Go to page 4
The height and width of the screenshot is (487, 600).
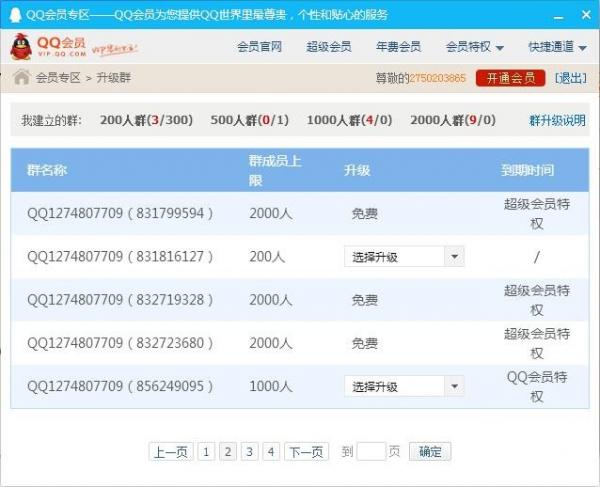point(271,452)
